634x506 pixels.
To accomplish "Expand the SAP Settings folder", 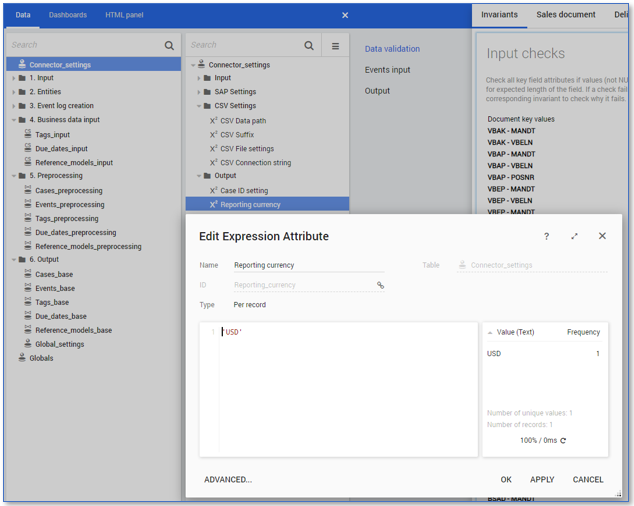I will (x=198, y=92).
